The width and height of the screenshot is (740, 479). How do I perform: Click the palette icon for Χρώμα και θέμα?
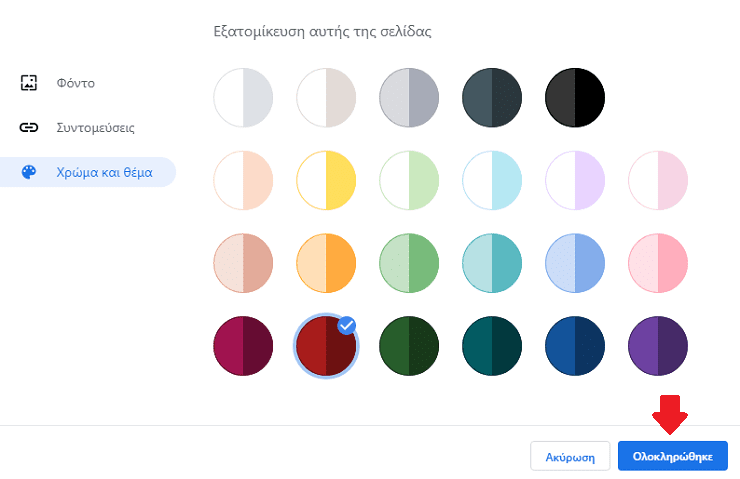[29, 172]
